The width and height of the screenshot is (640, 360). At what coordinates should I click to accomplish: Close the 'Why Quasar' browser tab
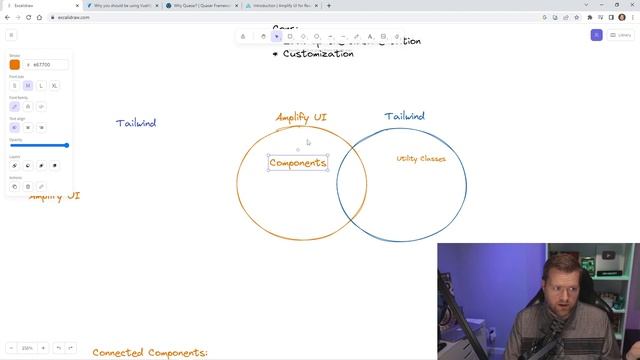236,6
